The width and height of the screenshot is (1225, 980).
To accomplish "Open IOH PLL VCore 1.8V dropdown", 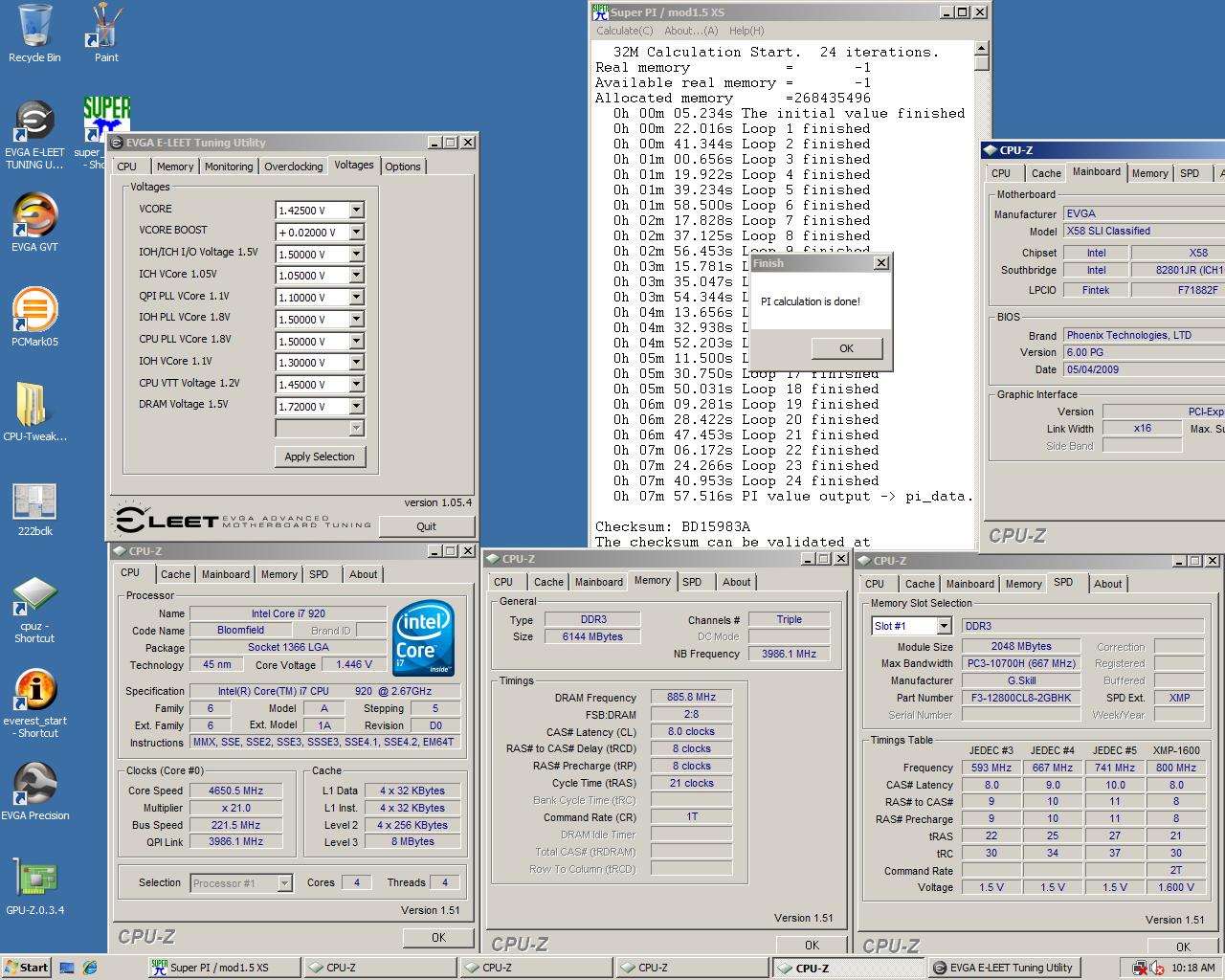I will coord(356,320).
